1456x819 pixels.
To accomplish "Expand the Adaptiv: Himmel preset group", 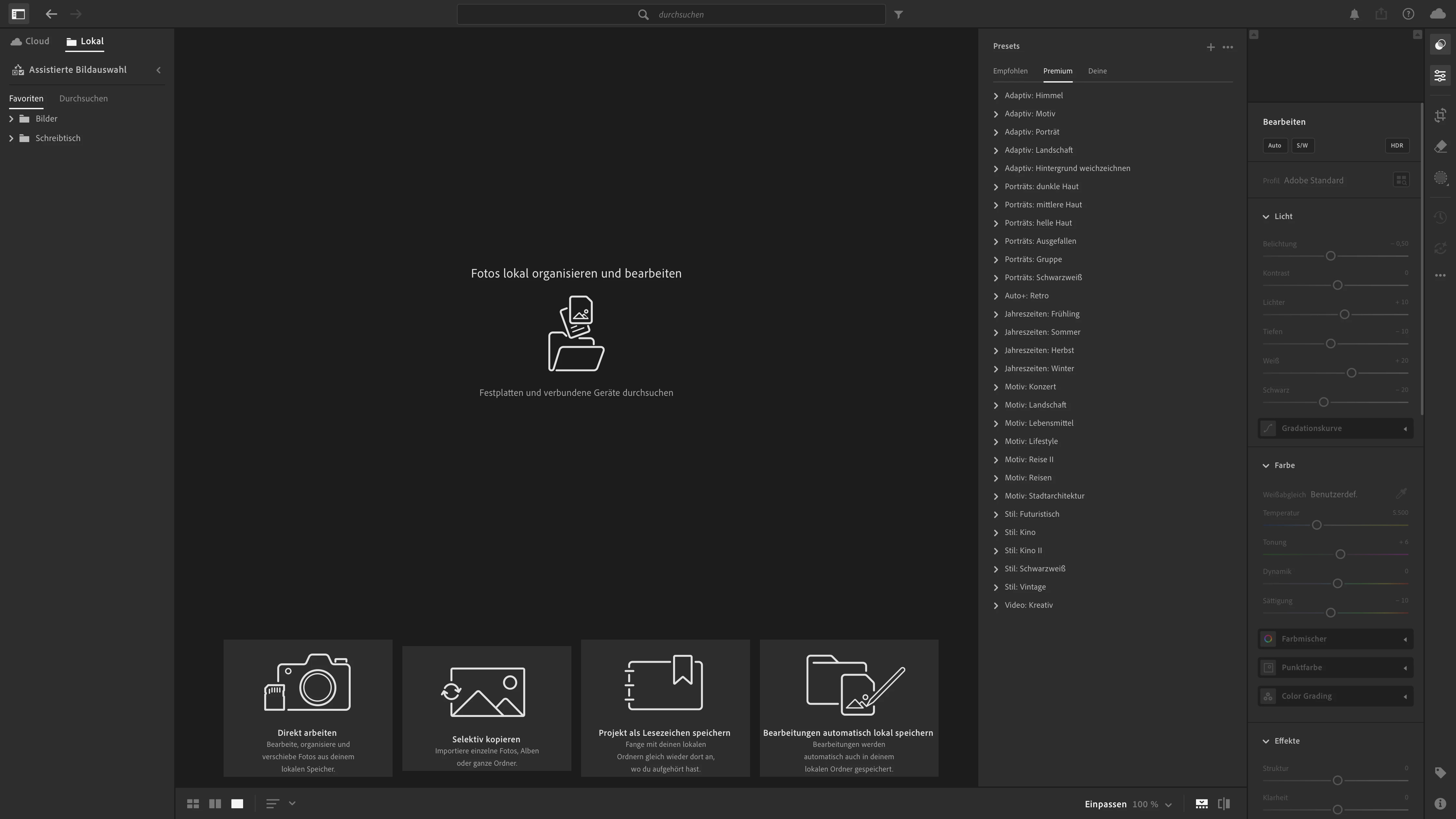I will (x=996, y=96).
